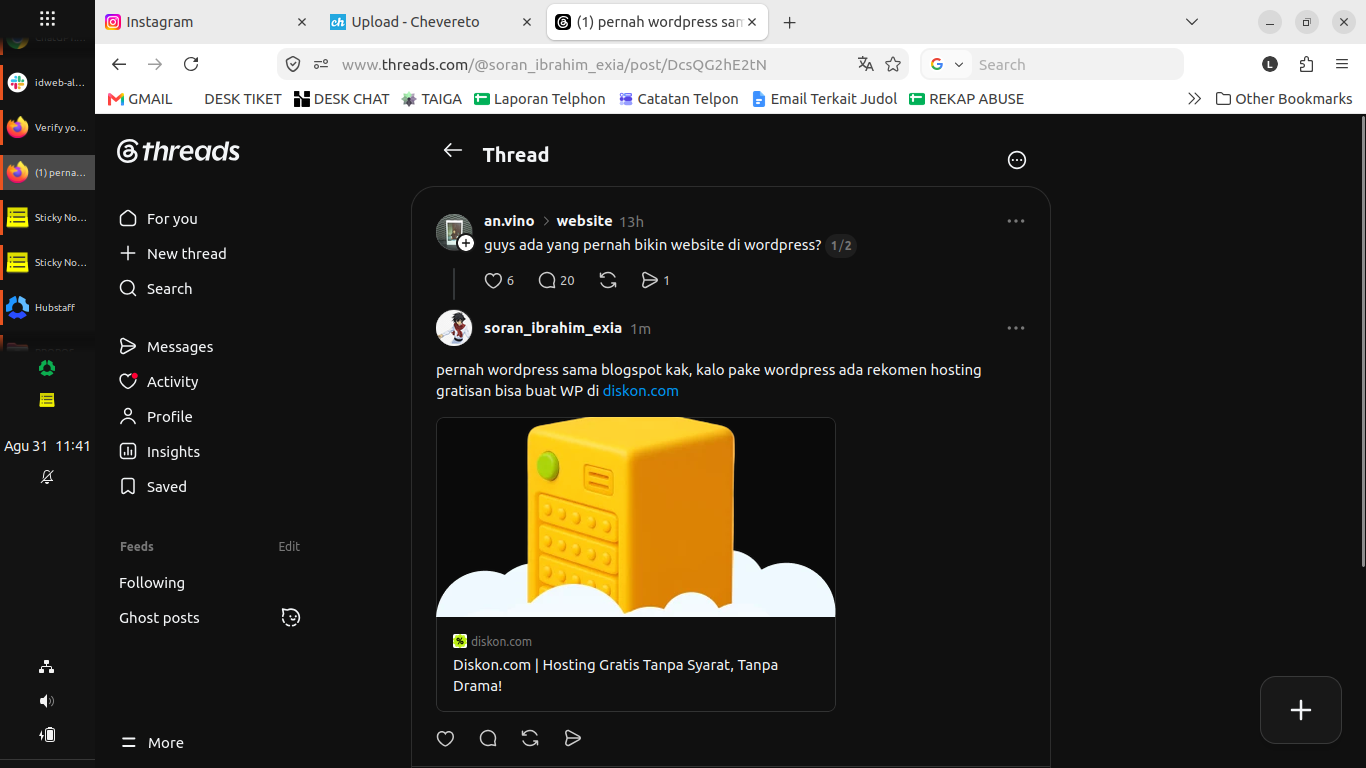1366x768 pixels.
Task: Show the applications grid
Action: pyautogui.click(x=47, y=19)
